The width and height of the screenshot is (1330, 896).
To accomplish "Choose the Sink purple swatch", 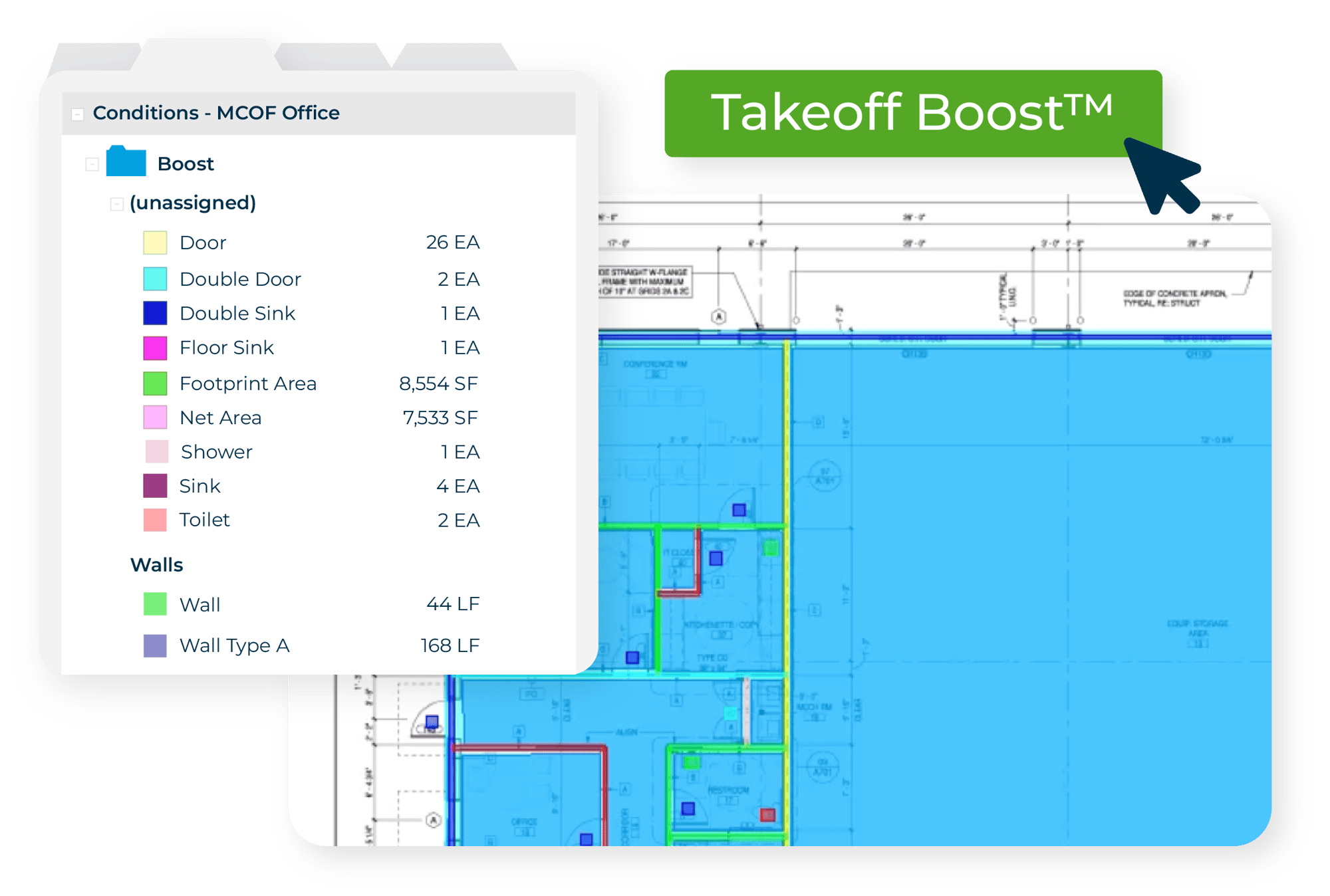I will (155, 486).
